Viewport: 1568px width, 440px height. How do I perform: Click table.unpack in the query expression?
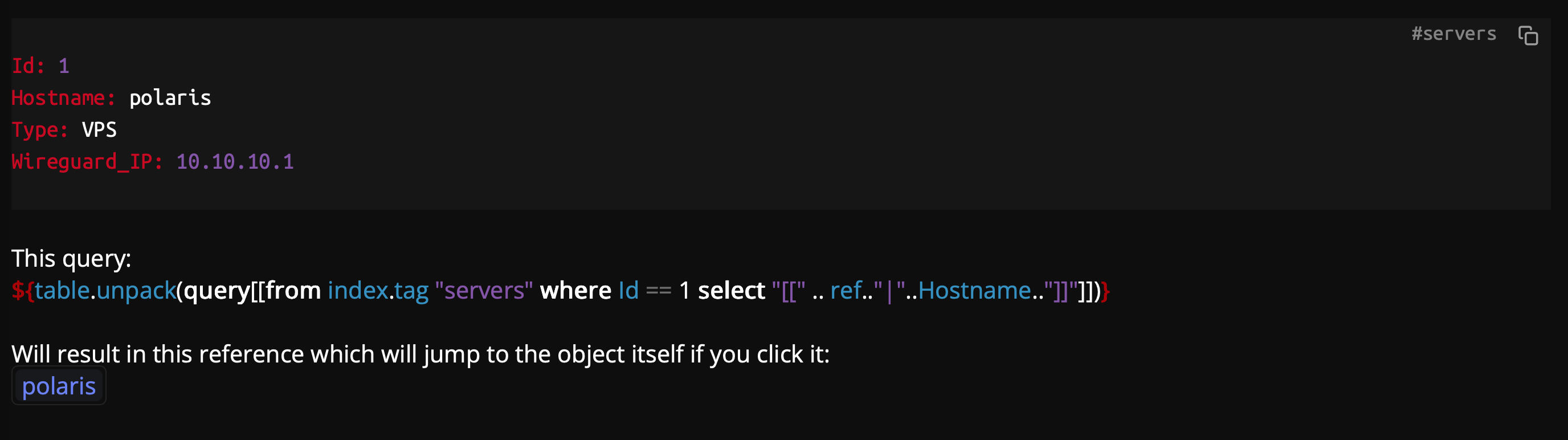point(105,291)
